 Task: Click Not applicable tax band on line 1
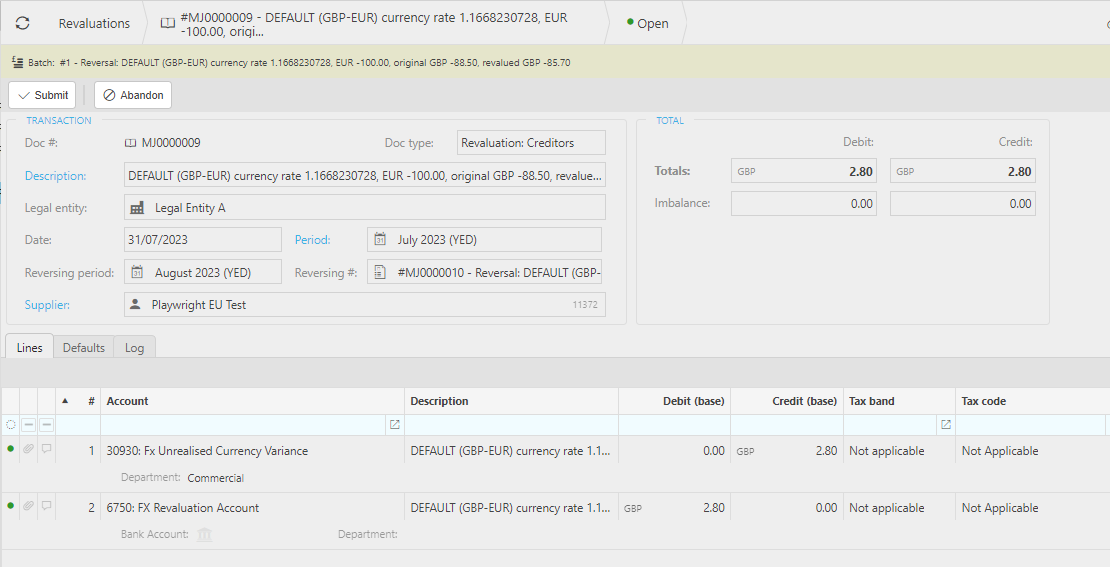(886, 451)
